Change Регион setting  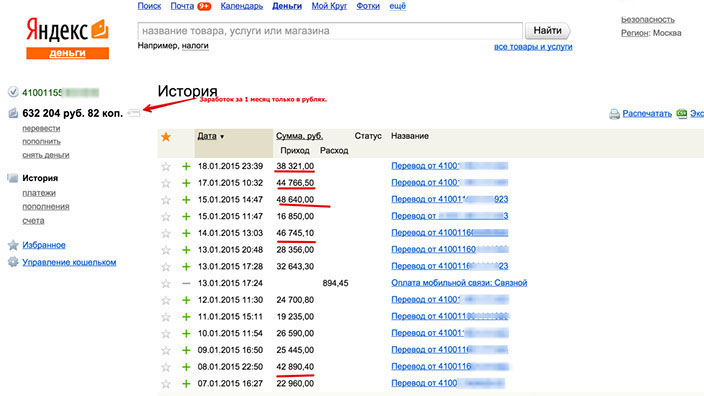click(634, 33)
